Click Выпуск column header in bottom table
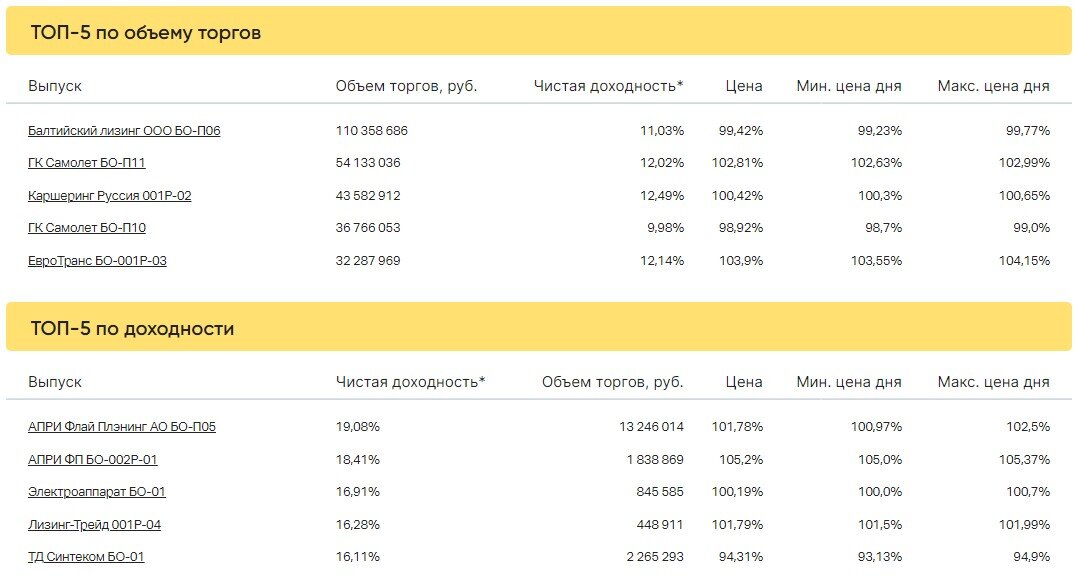Screen dimensions: 1077x579 [x=55, y=382]
